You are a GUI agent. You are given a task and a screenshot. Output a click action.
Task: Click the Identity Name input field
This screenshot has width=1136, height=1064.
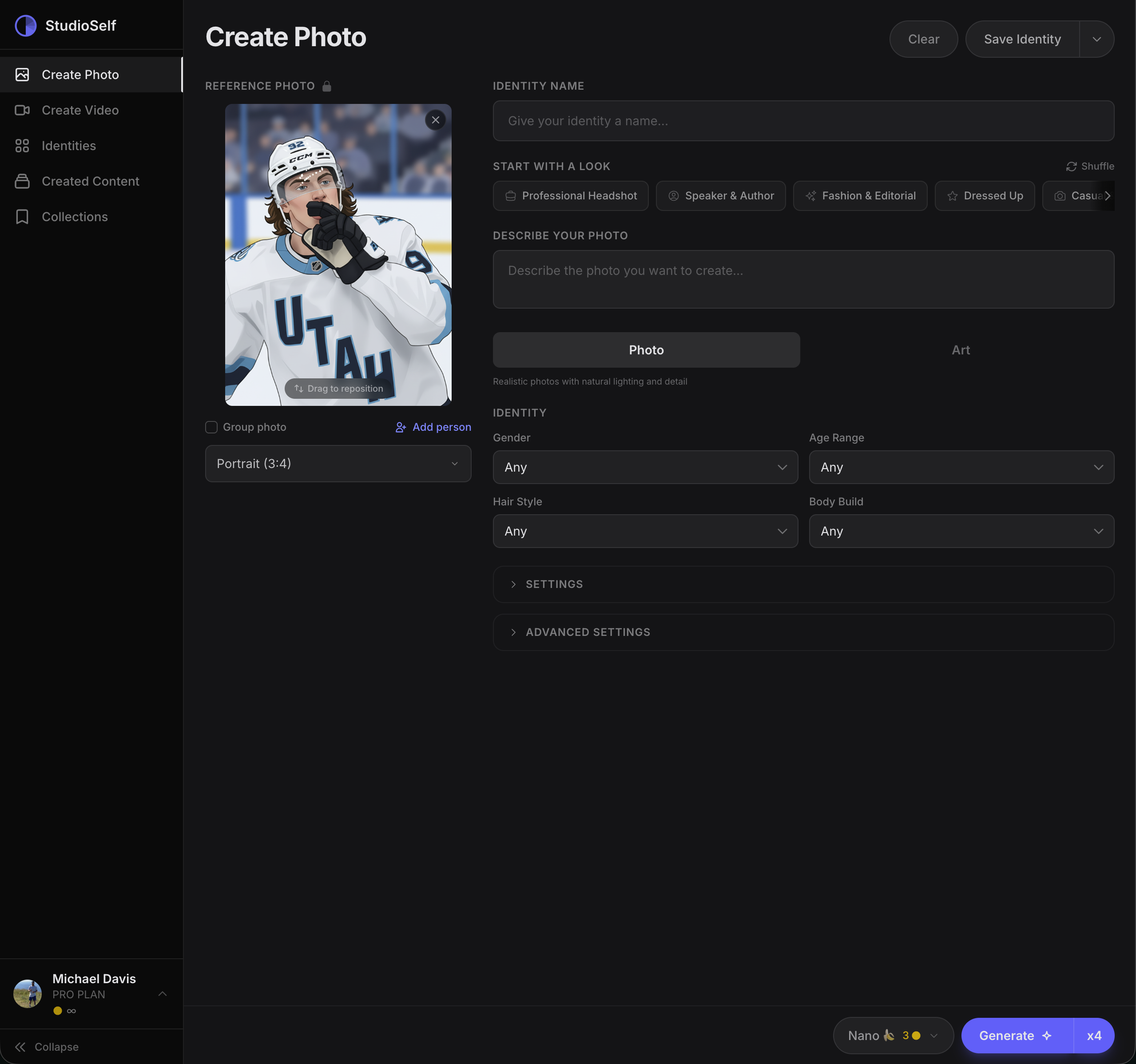click(803, 121)
